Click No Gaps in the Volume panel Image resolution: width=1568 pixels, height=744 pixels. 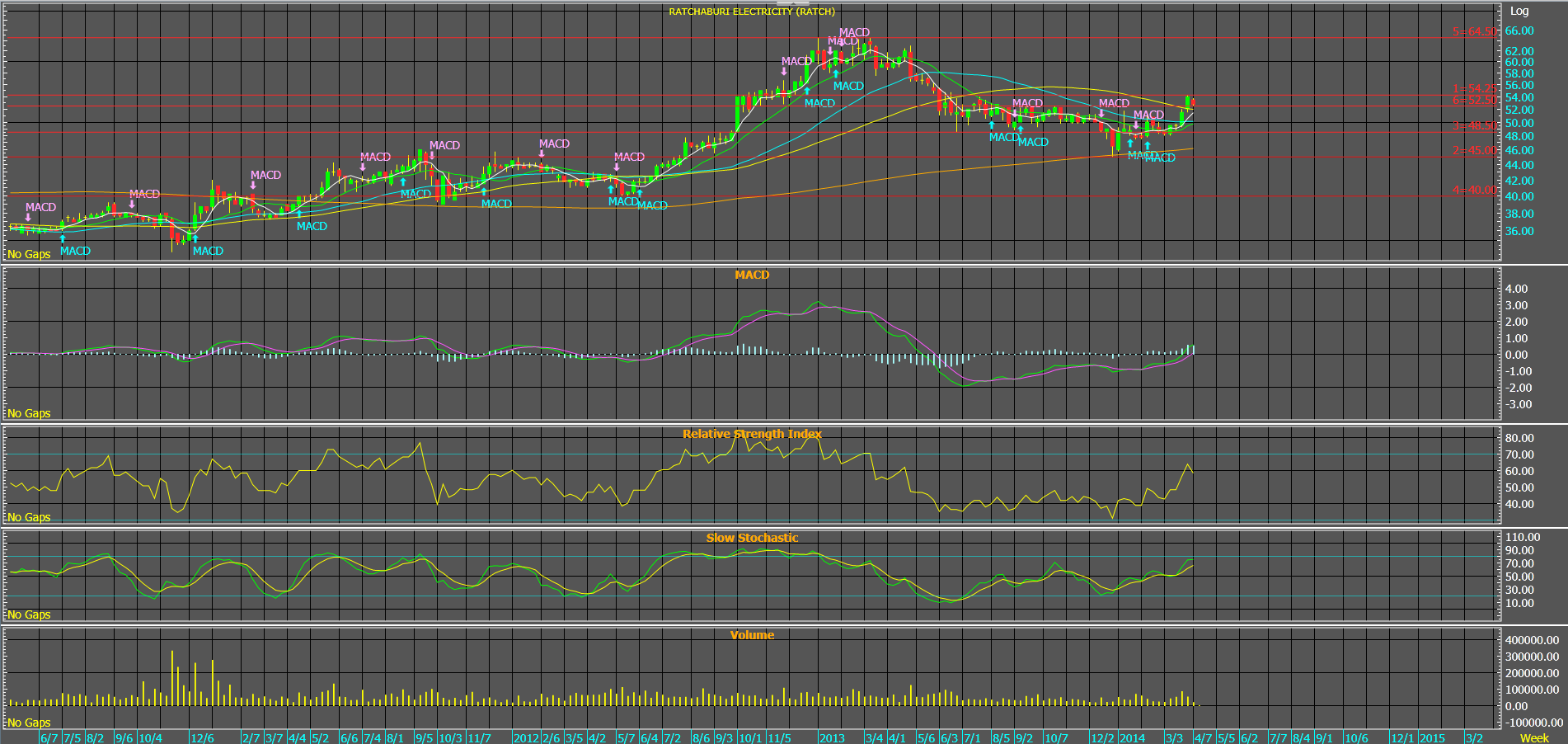click(x=29, y=723)
